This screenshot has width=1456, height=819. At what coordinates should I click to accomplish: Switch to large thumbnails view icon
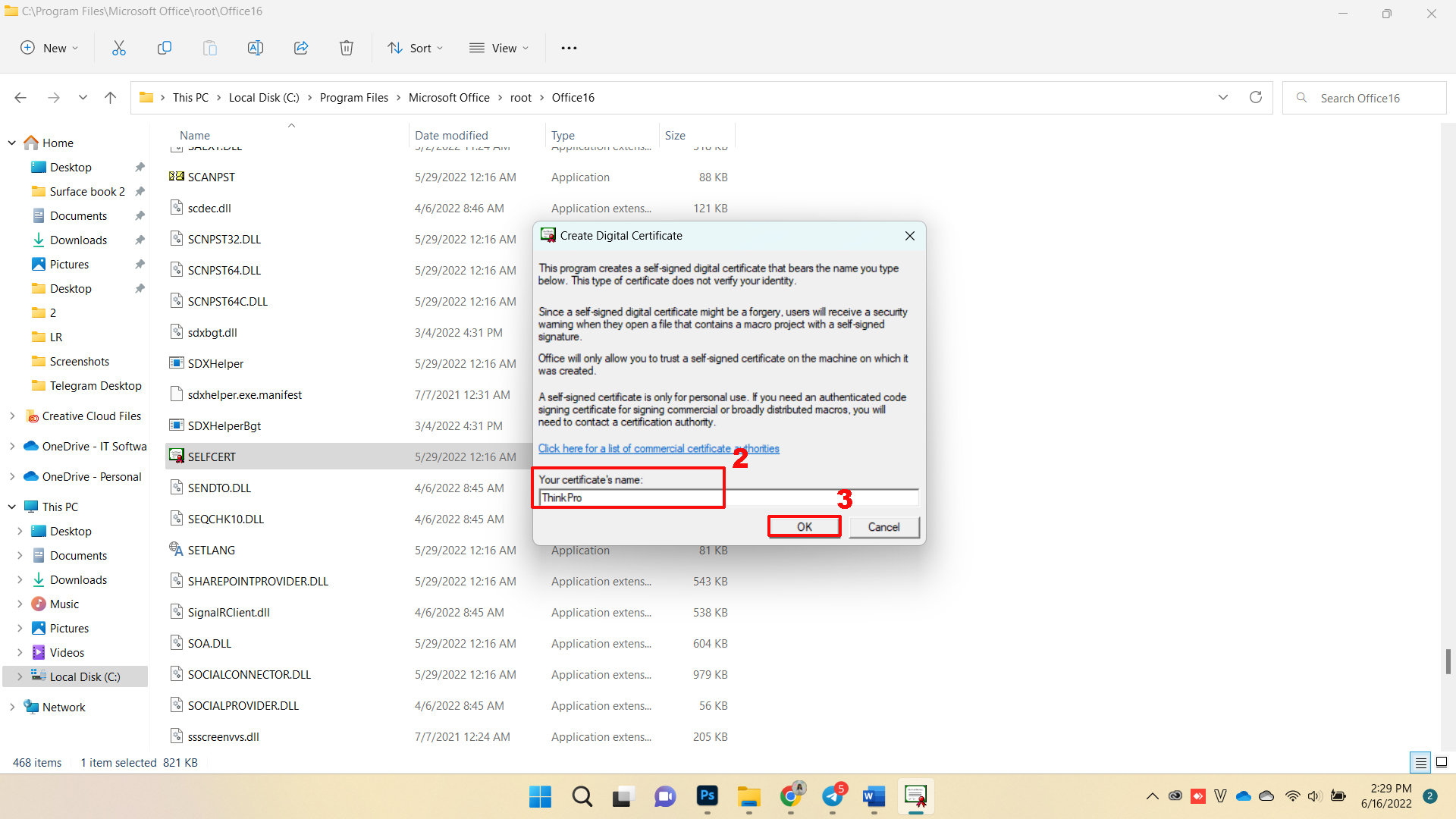[x=1442, y=763]
